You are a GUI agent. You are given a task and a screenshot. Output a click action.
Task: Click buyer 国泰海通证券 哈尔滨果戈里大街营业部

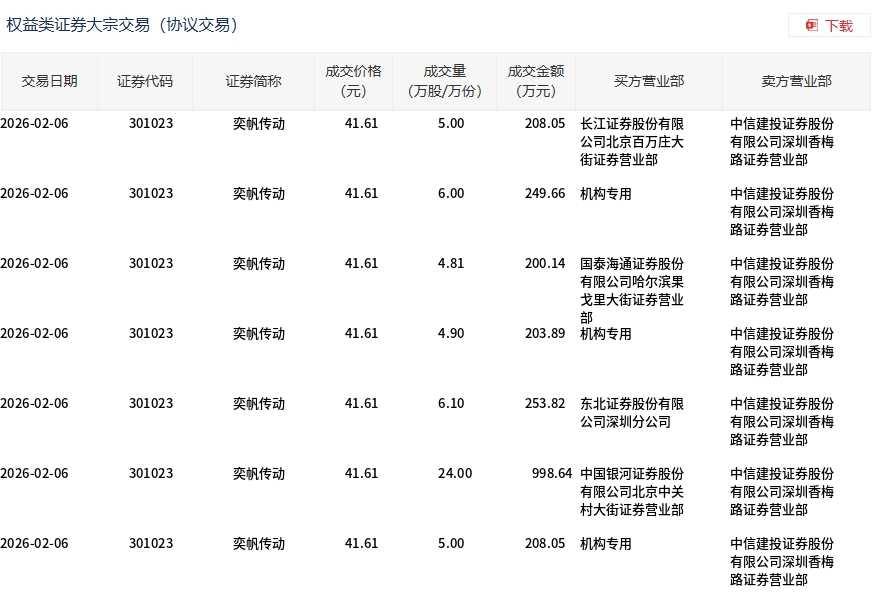[632, 290]
